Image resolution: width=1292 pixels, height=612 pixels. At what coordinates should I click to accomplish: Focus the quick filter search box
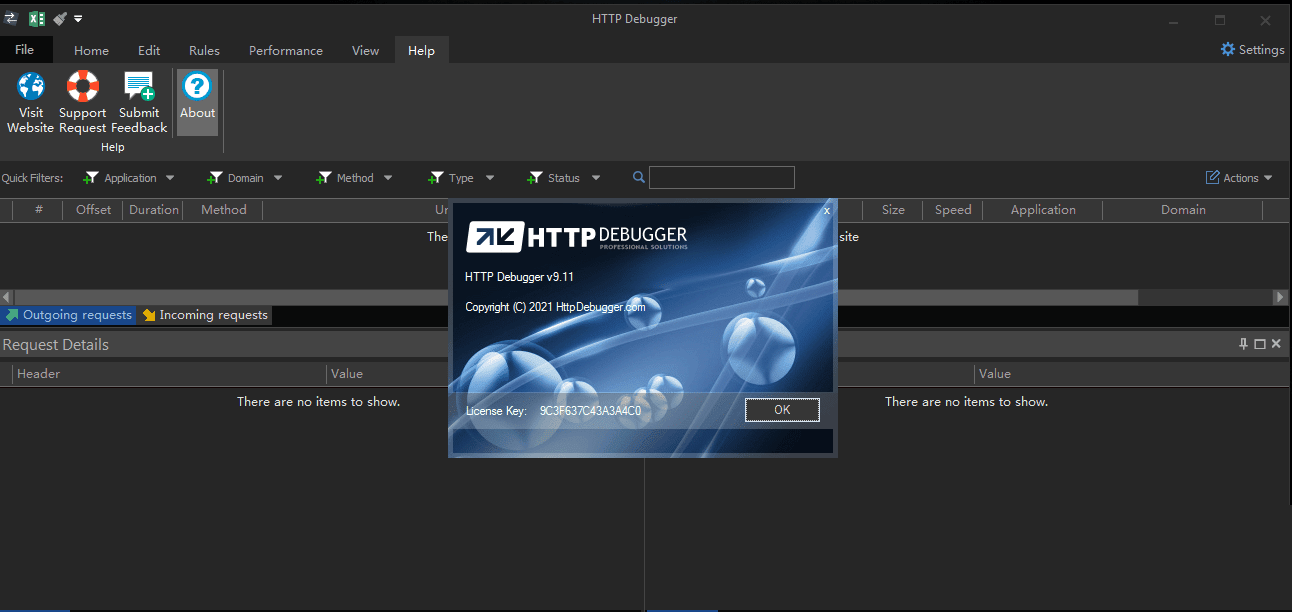pyautogui.click(x=722, y=178)
